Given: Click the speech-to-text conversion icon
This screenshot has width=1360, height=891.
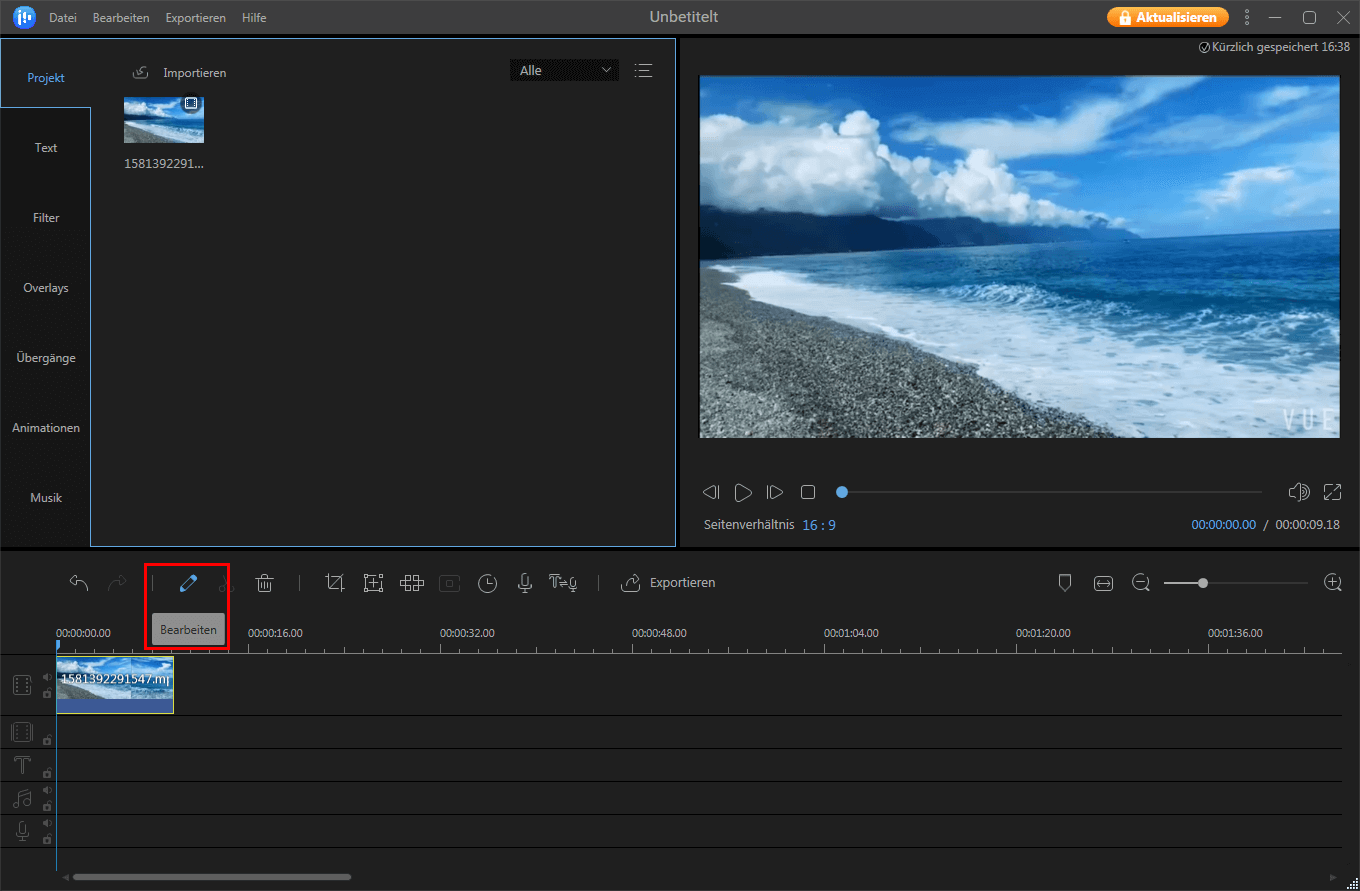Looking at the screenshot, I should [x=563, y=583].
